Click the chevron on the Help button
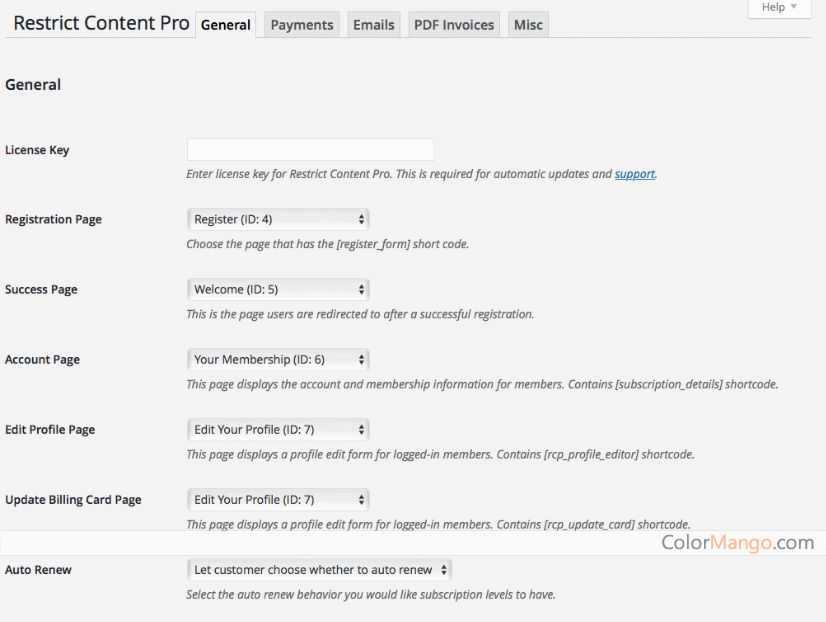Image resolution: width=826 pixels, height=622 pixels. click(x=795, y=7)
